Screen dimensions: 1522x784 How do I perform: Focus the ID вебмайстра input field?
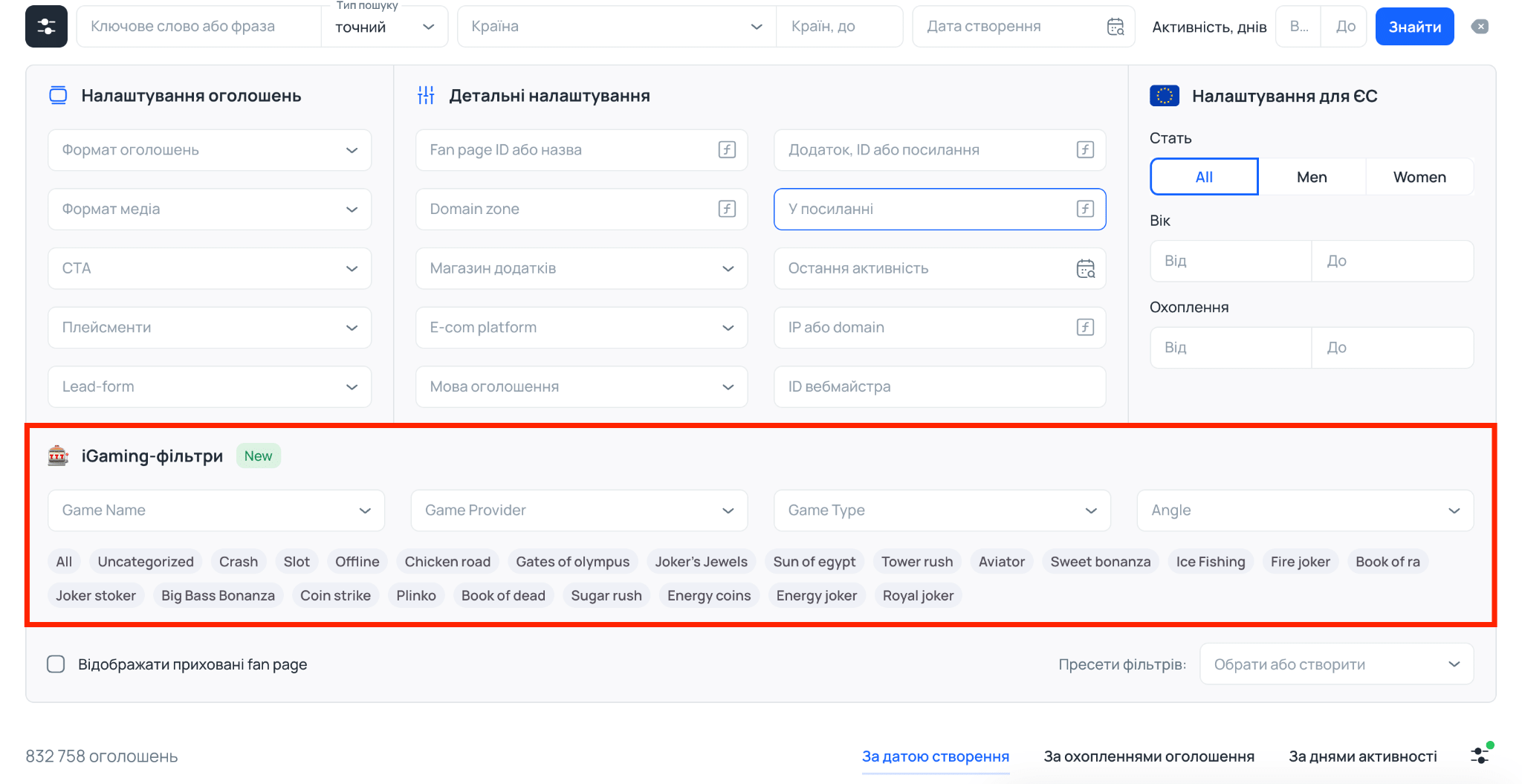[939, 386]
